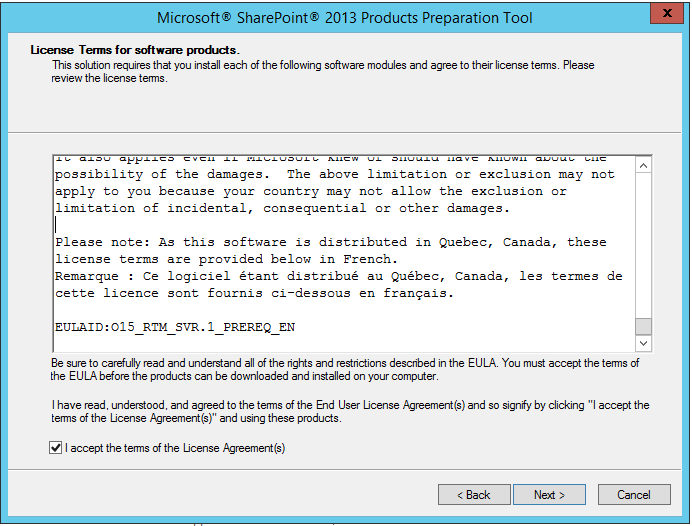Click the 'limitation of incidental, consequential' line
The width and height of the screenshot is (692, 526).
point(280,208)
